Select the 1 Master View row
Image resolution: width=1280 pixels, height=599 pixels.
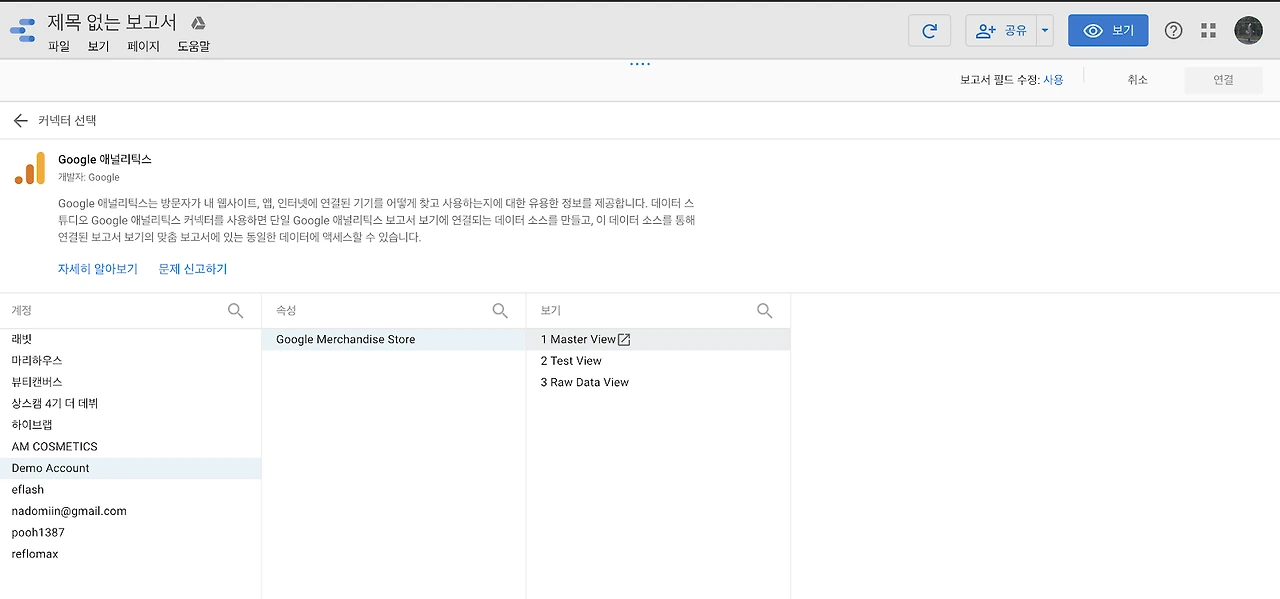click(x=658, y=339)
